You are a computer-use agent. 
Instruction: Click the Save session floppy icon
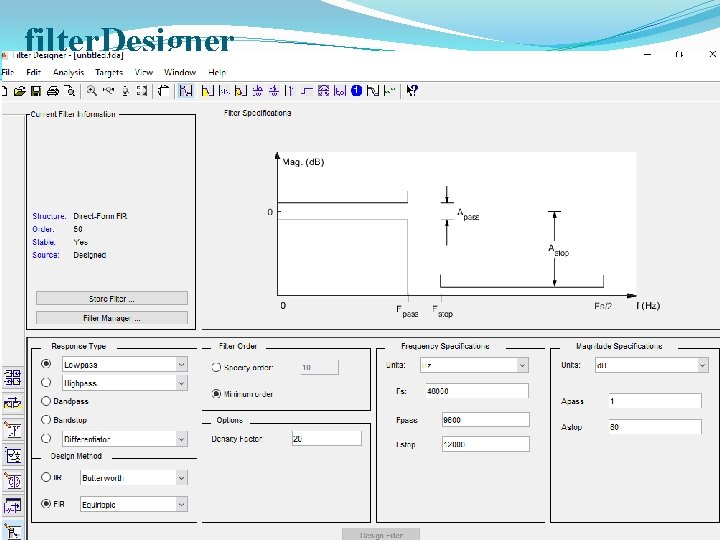pos(36,91)
